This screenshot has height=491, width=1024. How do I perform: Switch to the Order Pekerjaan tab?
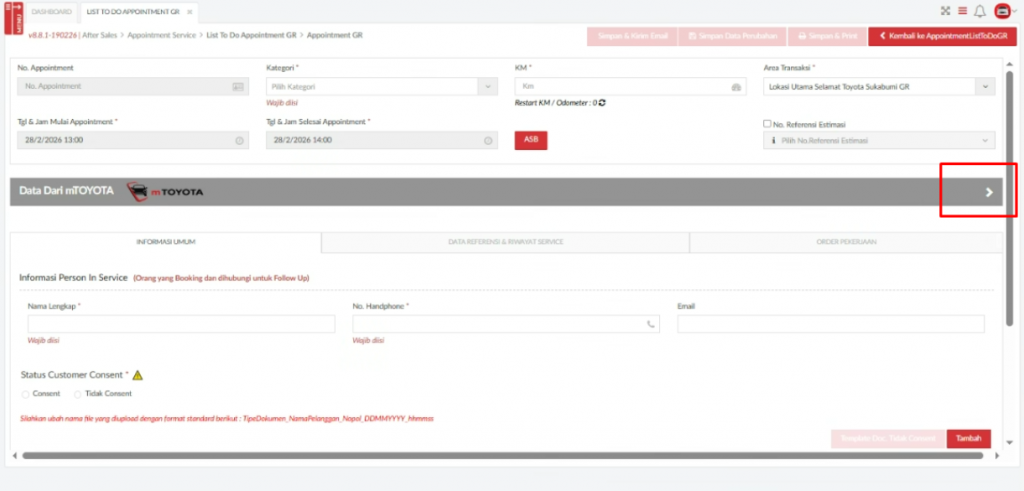pos(846,242)
